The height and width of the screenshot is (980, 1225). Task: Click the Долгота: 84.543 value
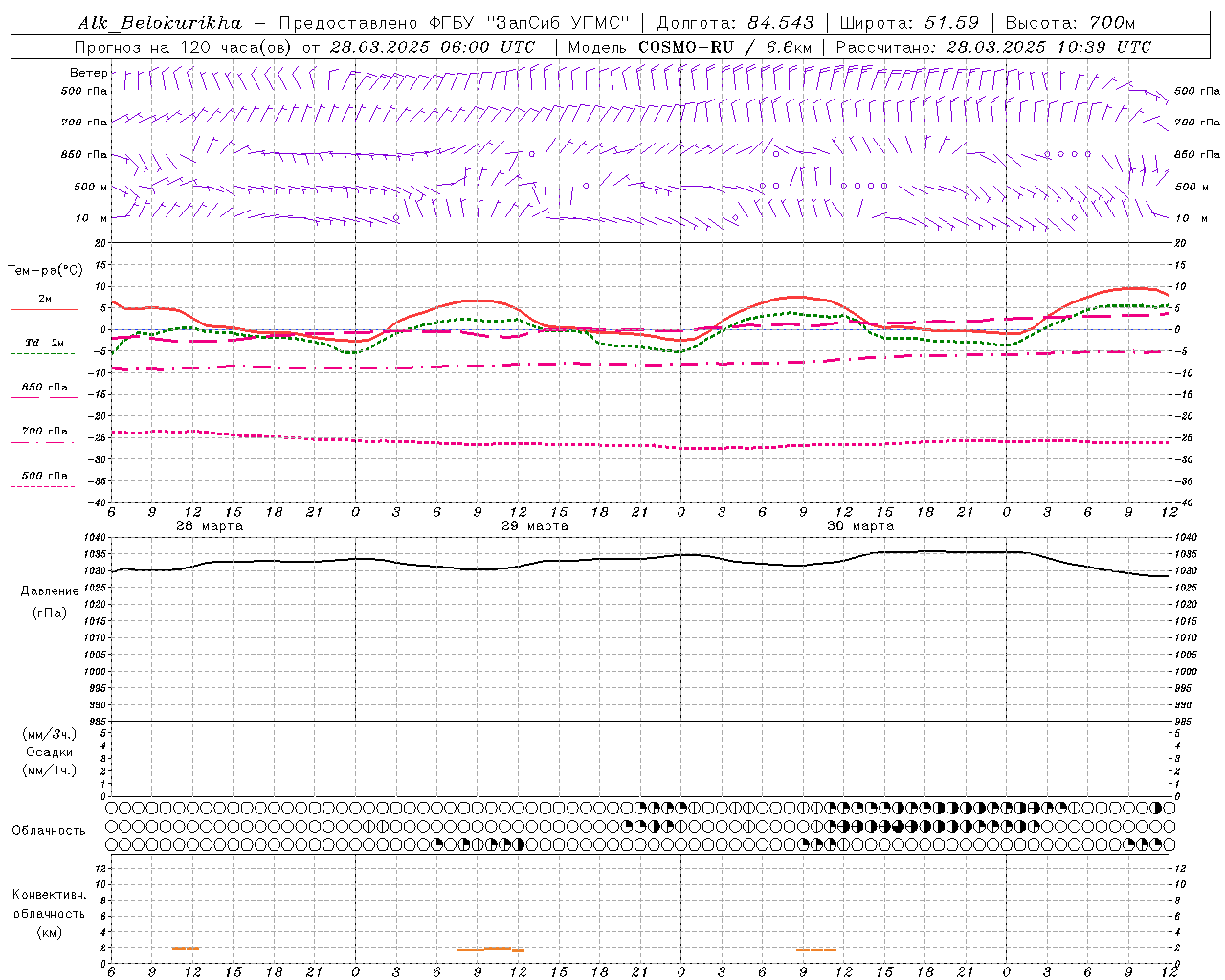tap(735, 23)
